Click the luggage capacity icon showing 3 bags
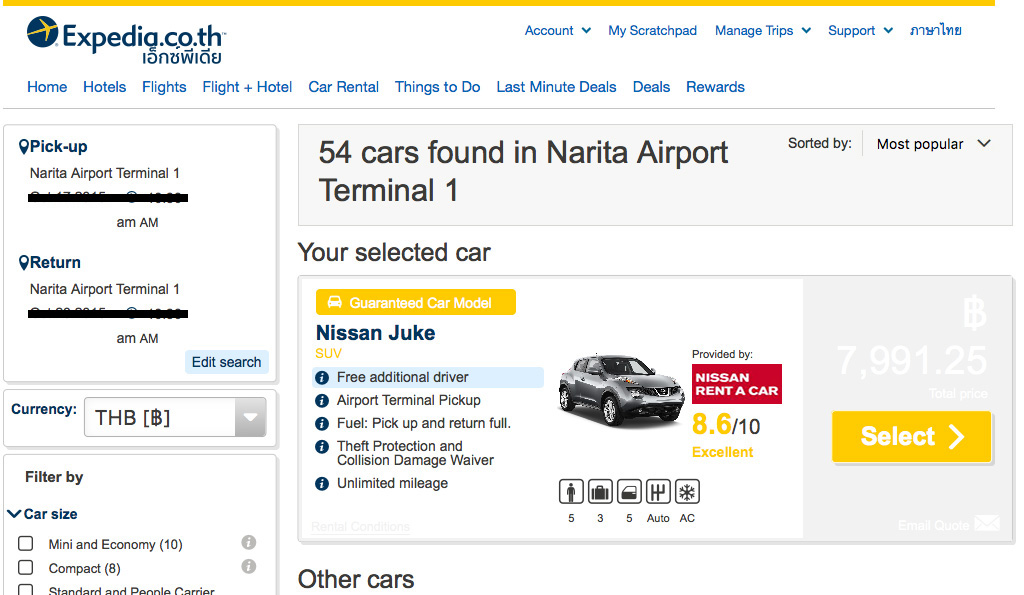The height and width of the screenshot is (595, 1024). coord(599,491)
